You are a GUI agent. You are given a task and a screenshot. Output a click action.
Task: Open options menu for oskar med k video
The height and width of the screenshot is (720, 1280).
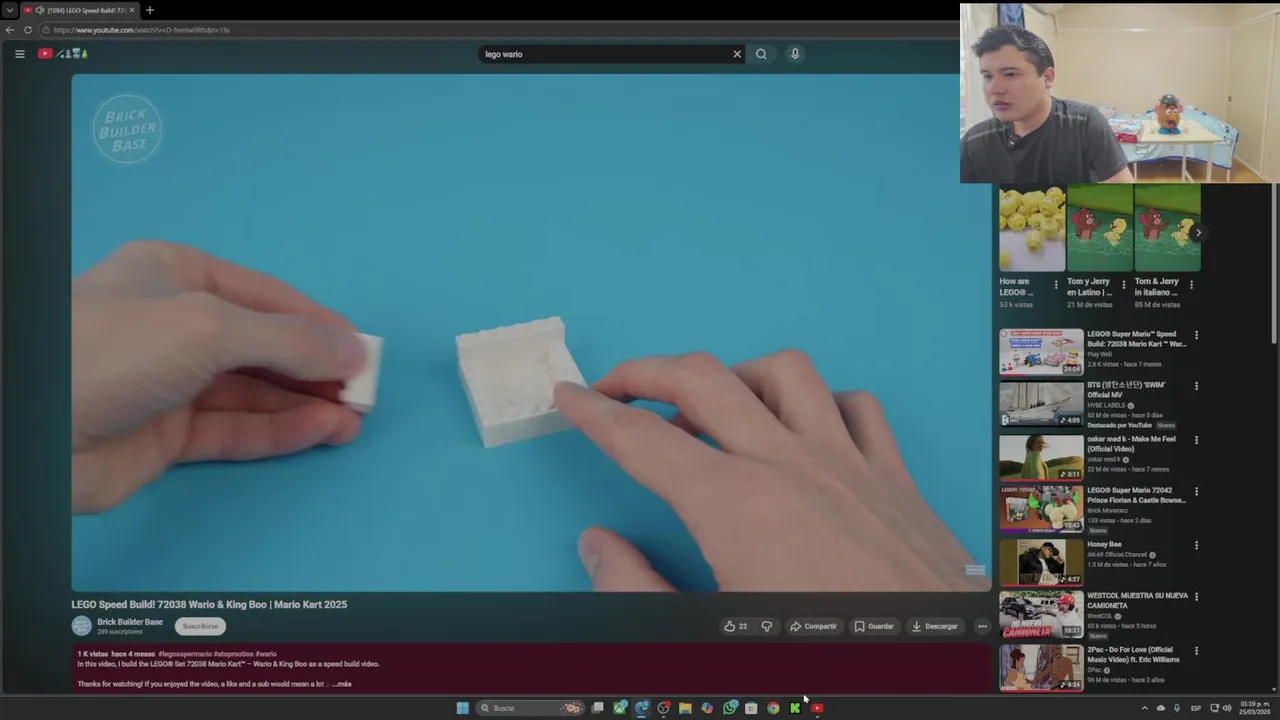(1196, 440)
